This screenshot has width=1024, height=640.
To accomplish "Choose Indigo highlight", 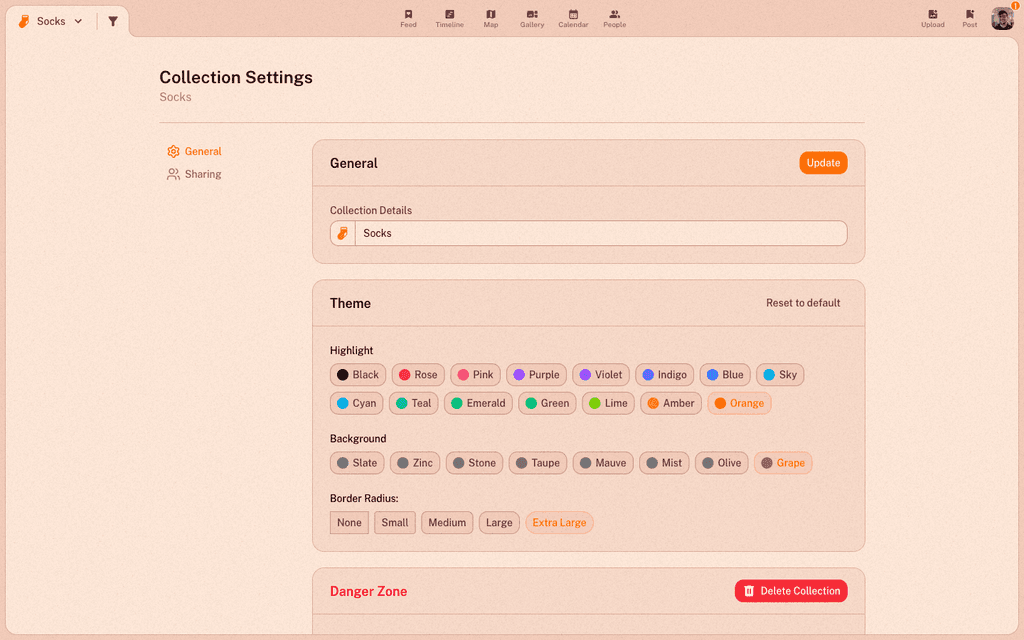I will tap(664, 375).
